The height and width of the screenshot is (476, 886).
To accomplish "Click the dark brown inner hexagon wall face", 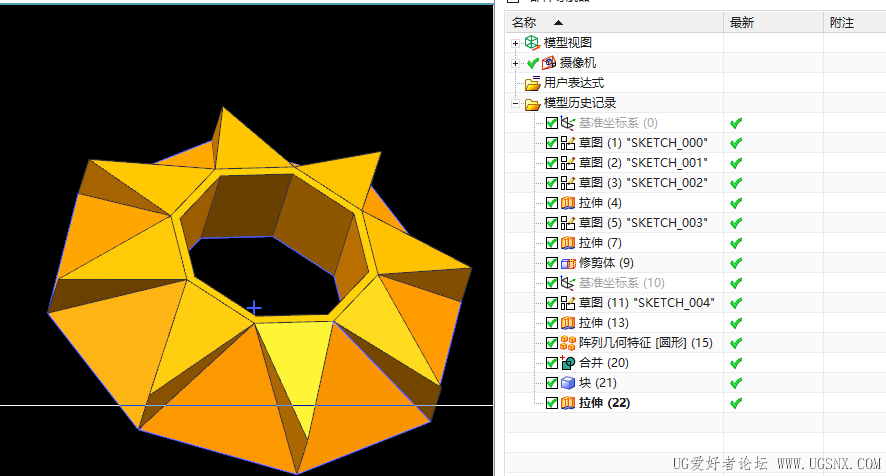I will click(x=249, y=206).
